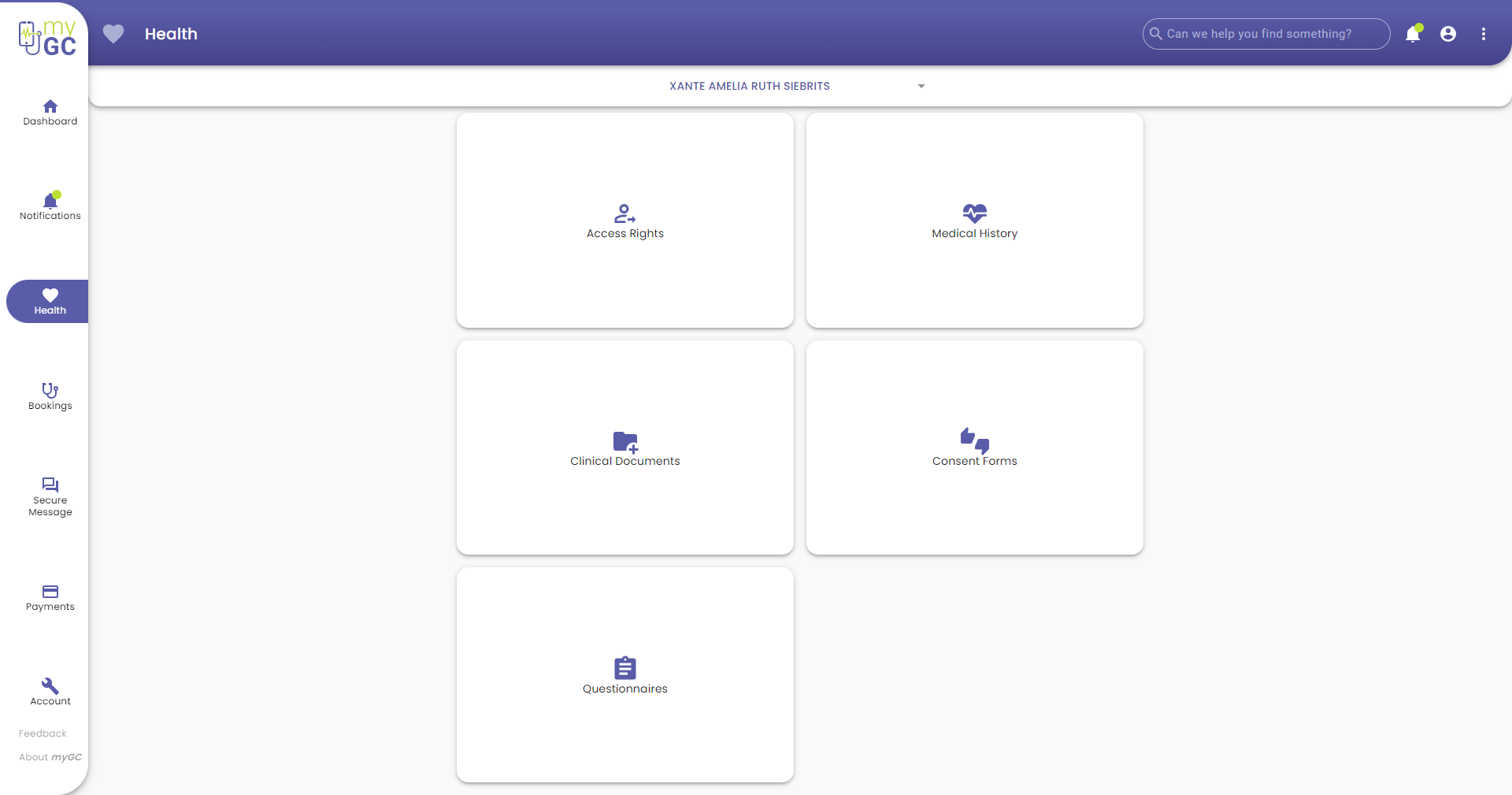The image size is (1512, 795).
Task: Open the header notification bell
Action: (x=1413, y=34)
